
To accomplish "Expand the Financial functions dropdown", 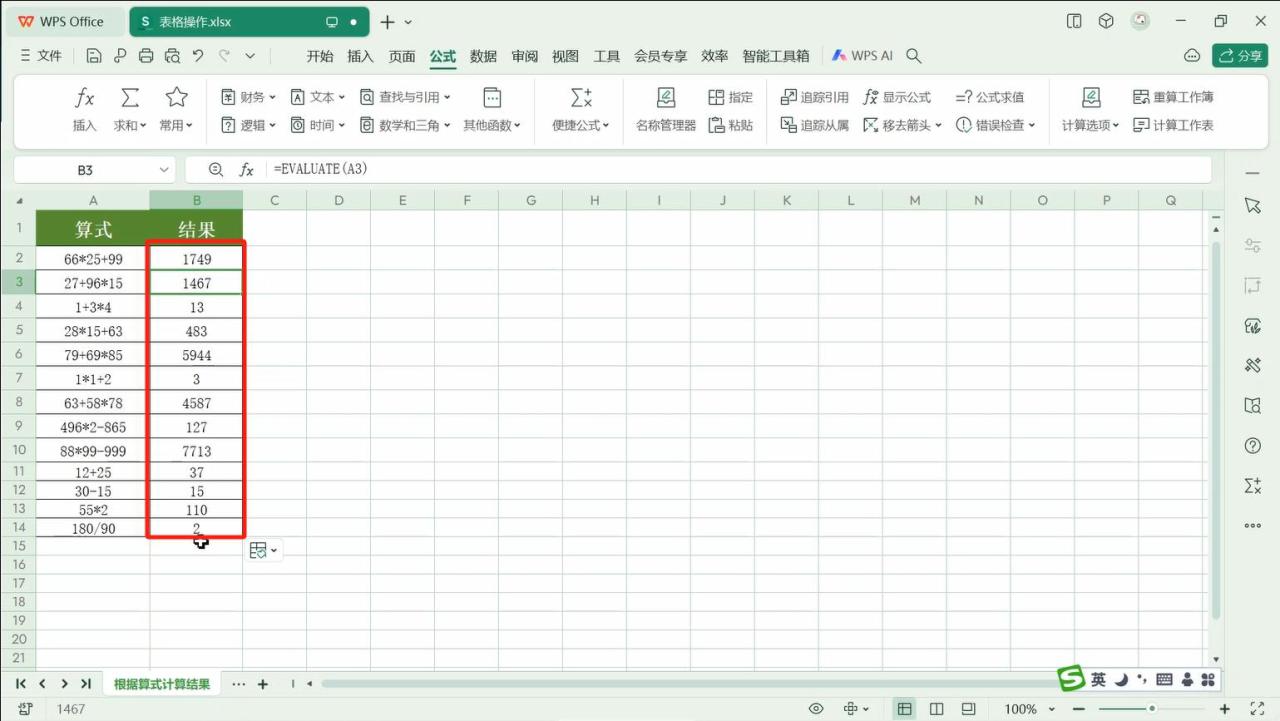I will [x=248, y=97].
